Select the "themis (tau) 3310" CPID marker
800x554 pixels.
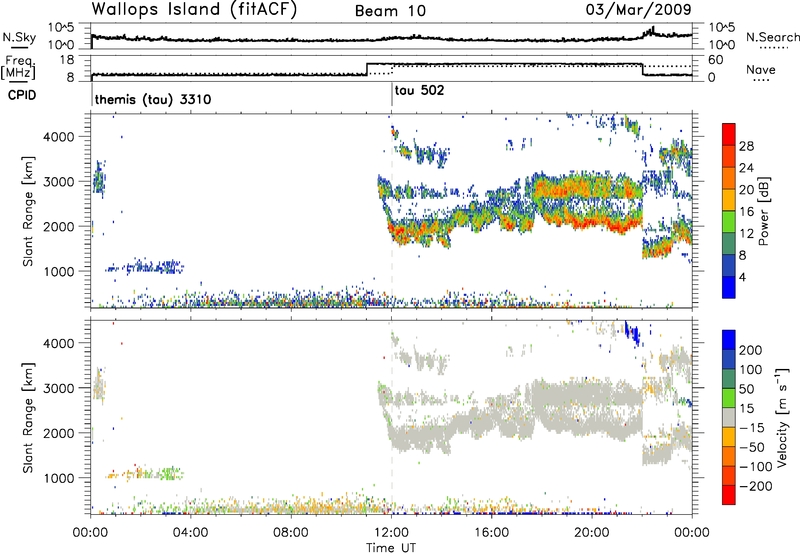153,99
